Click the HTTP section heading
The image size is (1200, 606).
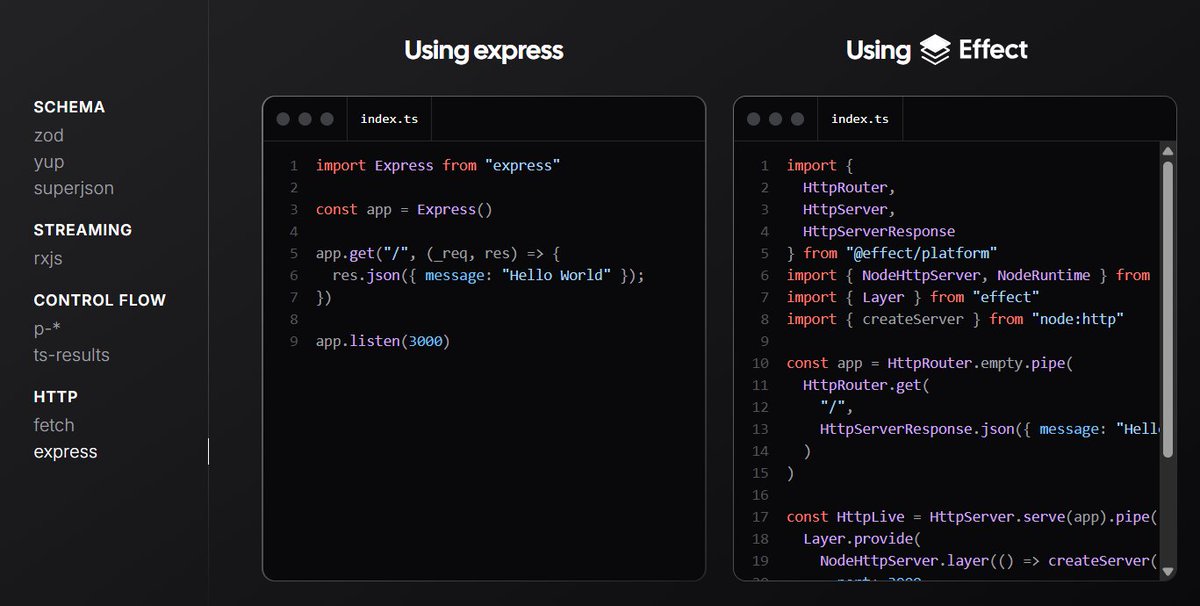pyautogui.click(x=56, y=397)
